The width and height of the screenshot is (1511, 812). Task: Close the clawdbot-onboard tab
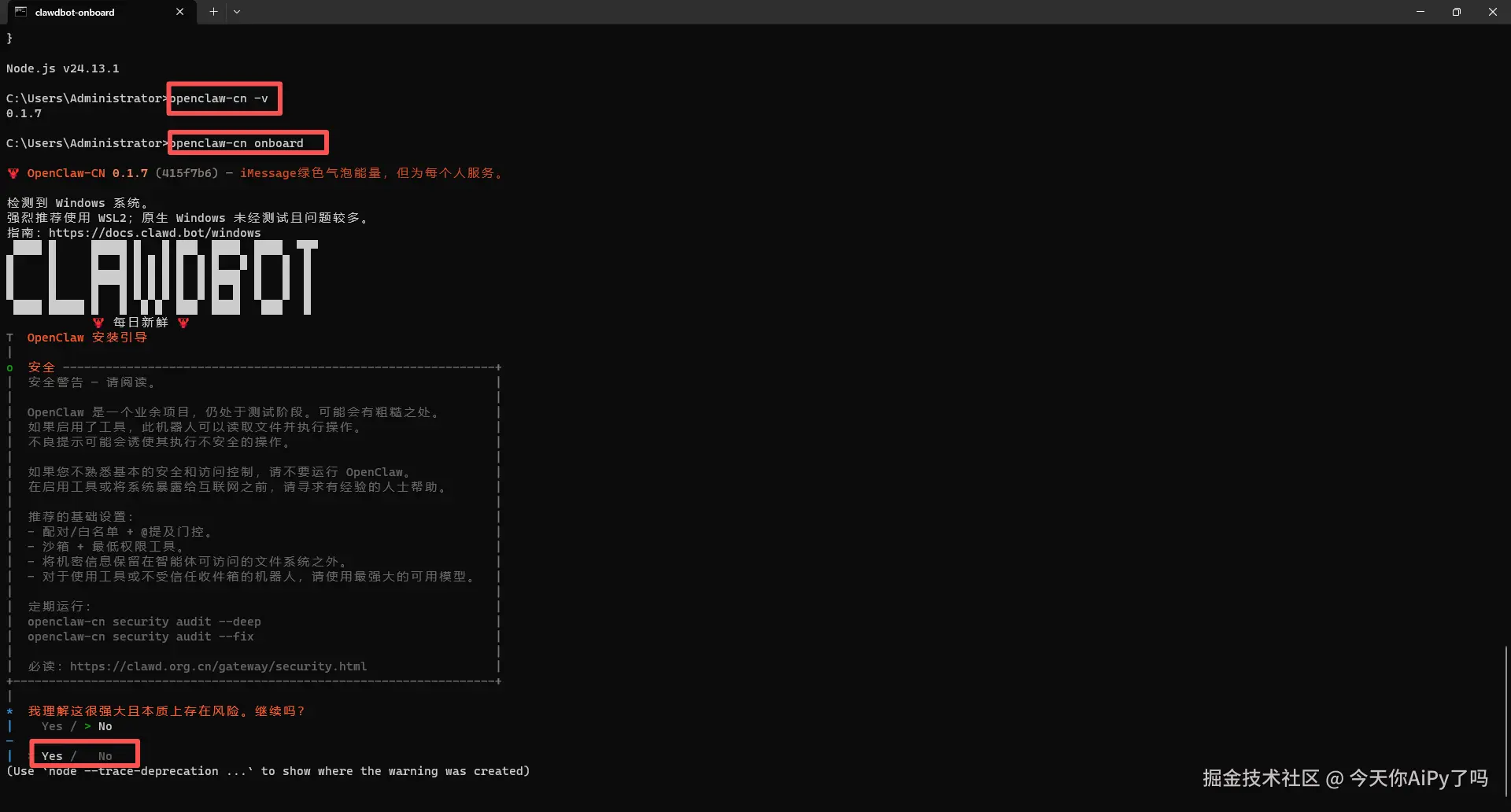pos(180,12)
